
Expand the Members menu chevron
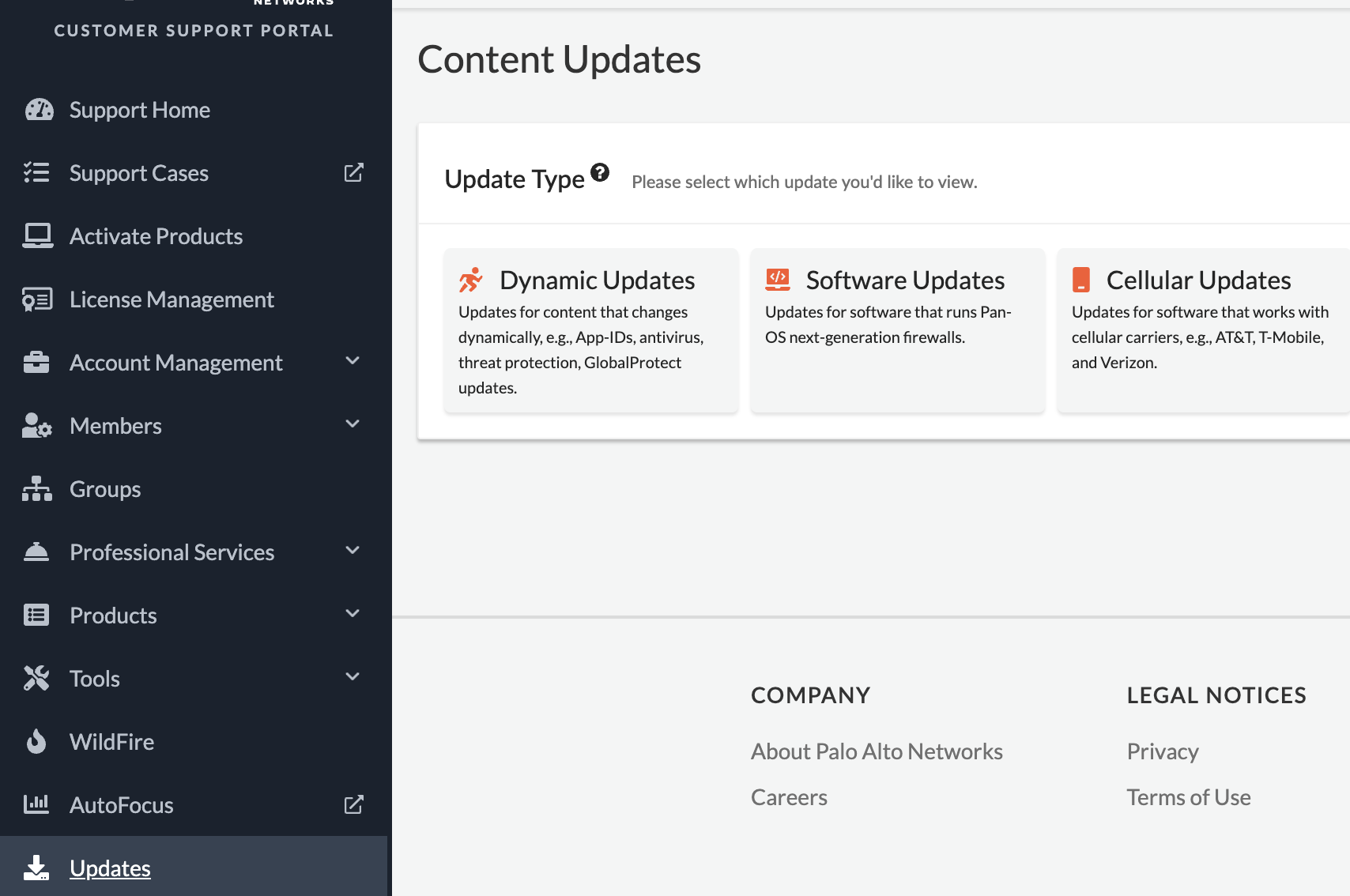[x=353, y=424]
